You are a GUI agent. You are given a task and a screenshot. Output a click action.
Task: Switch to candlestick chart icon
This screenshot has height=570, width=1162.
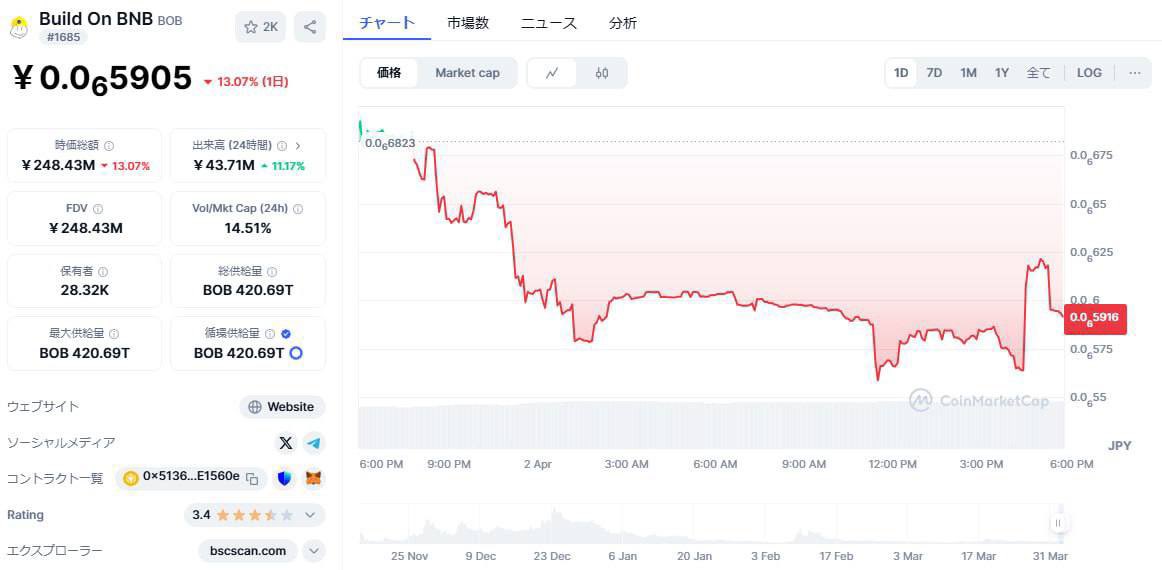pyautogui.click(x=602, y=73)
